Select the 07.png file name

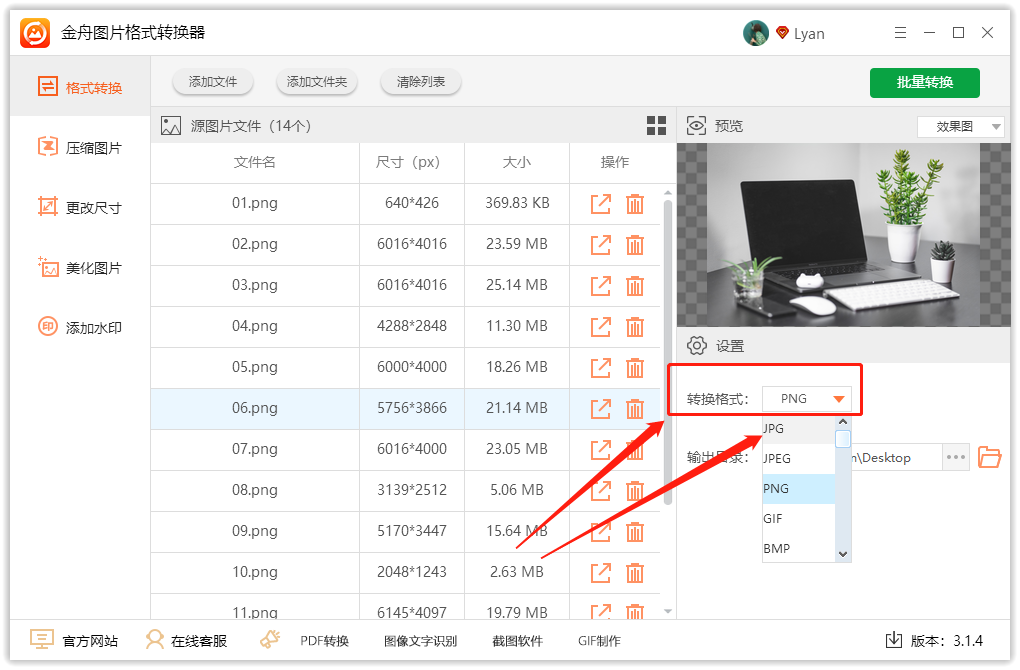(x=254, y=449)
